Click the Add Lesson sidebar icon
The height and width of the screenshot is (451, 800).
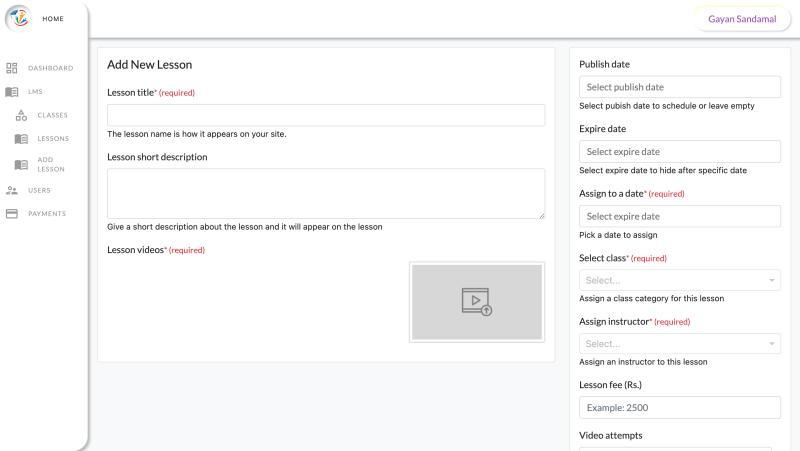[x=21, y=165]
